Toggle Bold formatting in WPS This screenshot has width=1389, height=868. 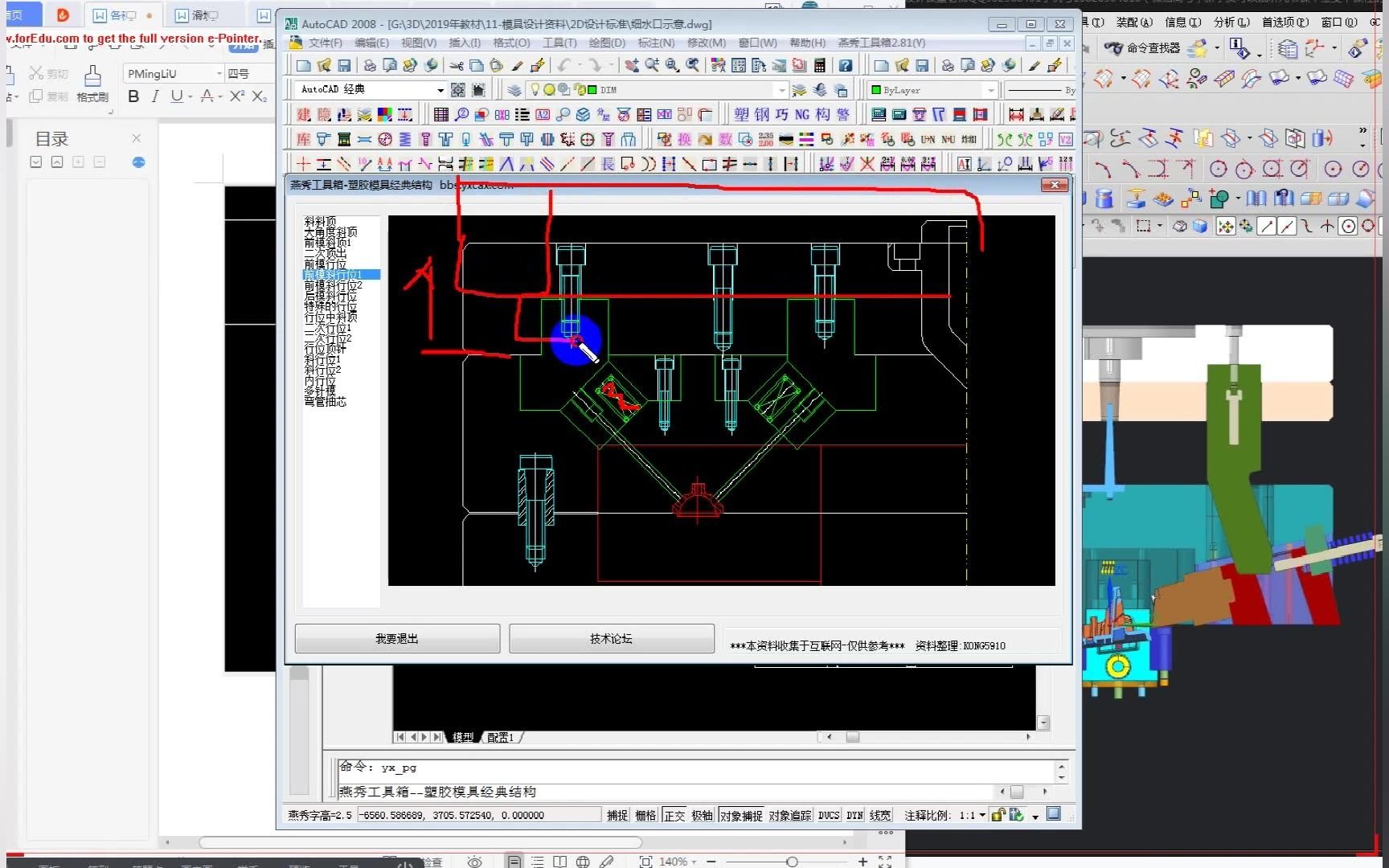pyautogui.click(x=133, y=96)
